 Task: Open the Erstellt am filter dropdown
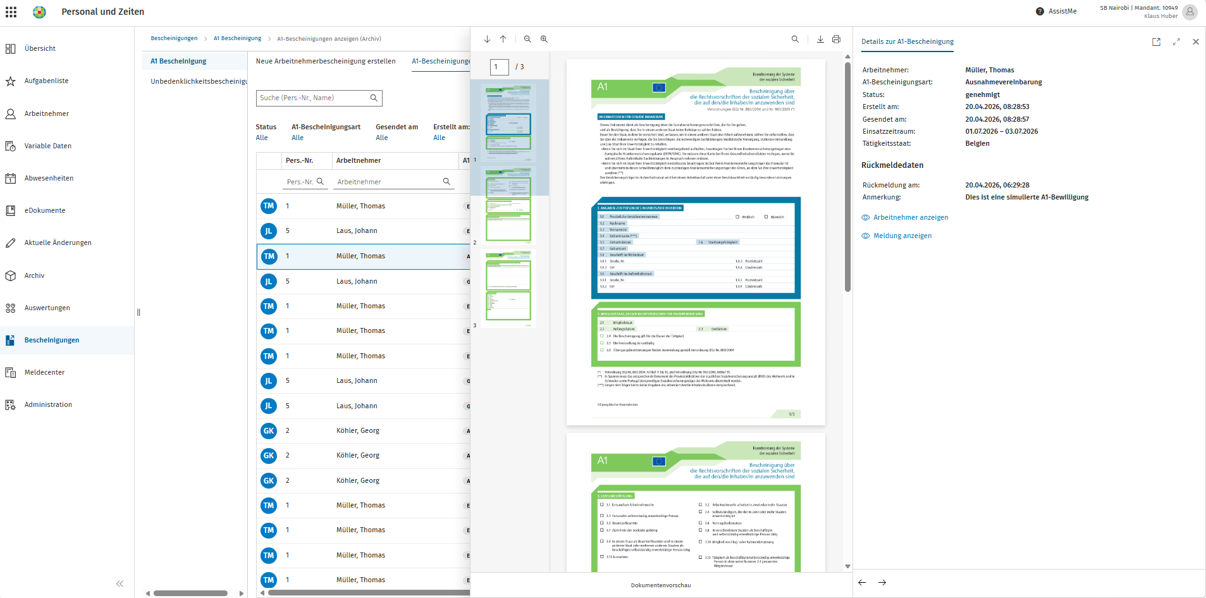coord(450,132)
